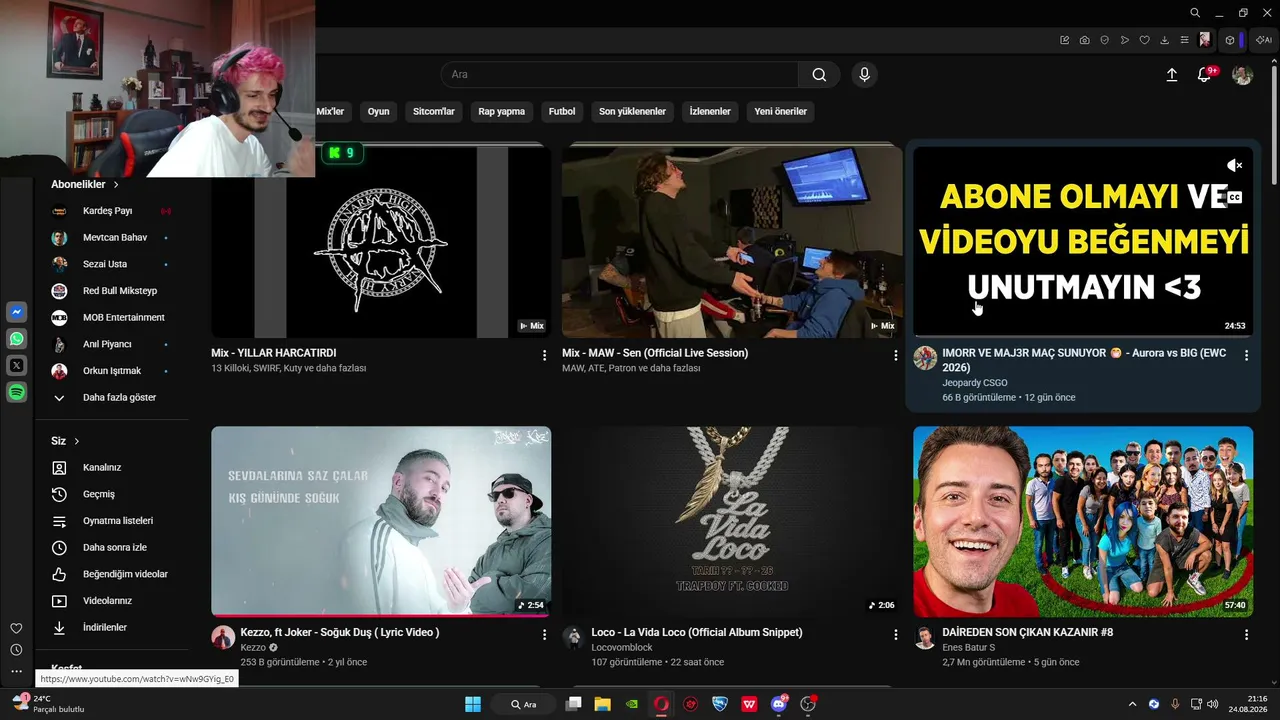Click the browser profile picture in the toolbar
The height and width of the screenshot is (720, 1280).
pyautogui.click(x=1205, y=40)
